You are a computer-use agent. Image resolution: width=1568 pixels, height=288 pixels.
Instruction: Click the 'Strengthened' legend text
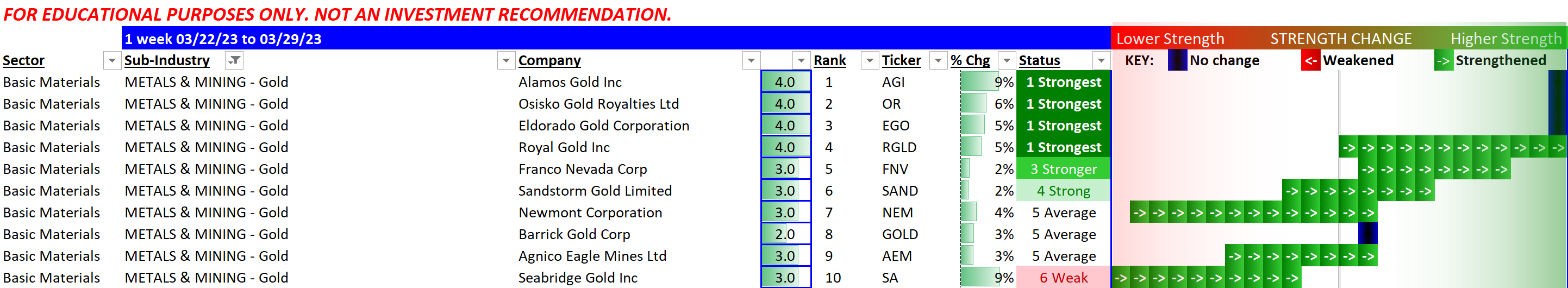(x=1501, y=60)
